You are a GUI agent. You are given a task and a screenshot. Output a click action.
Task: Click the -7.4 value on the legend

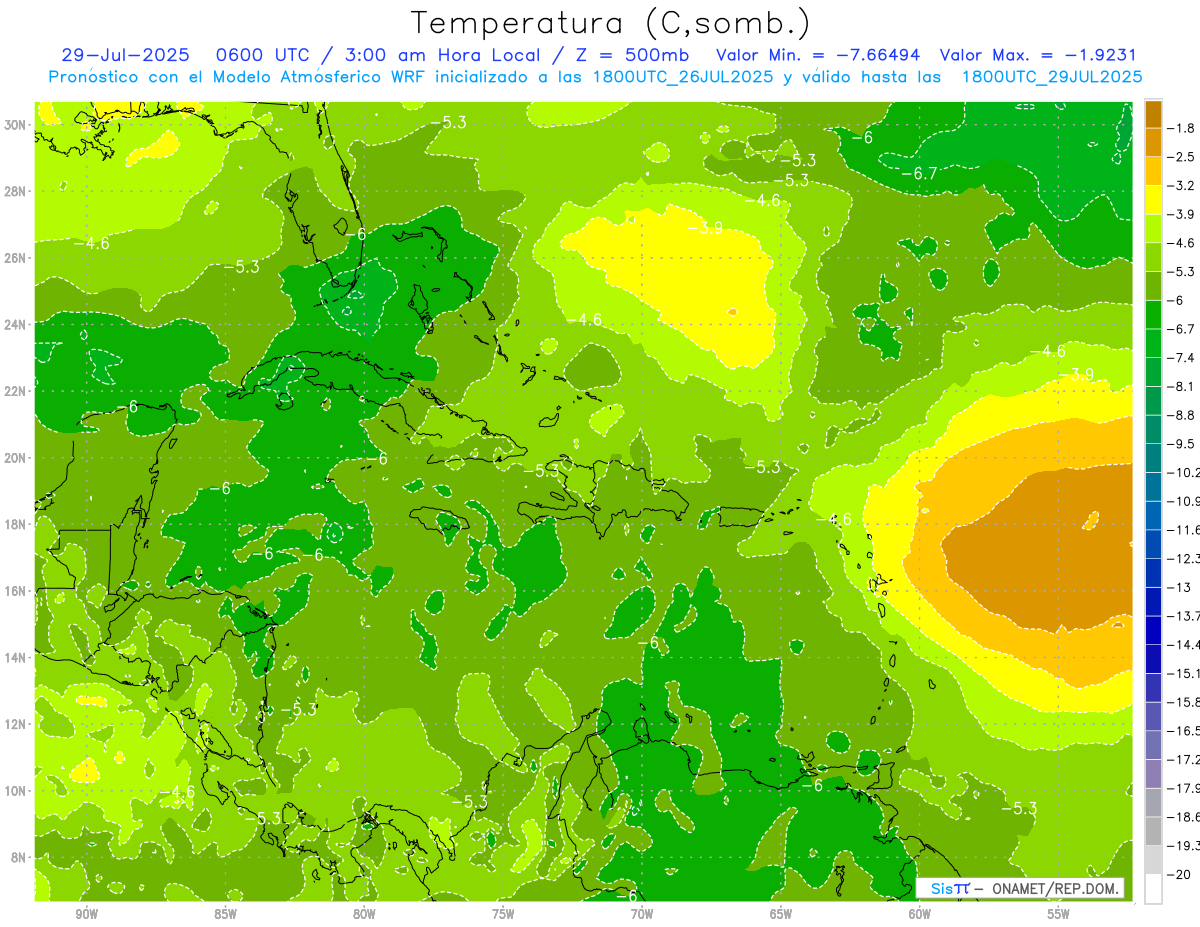1181,357
